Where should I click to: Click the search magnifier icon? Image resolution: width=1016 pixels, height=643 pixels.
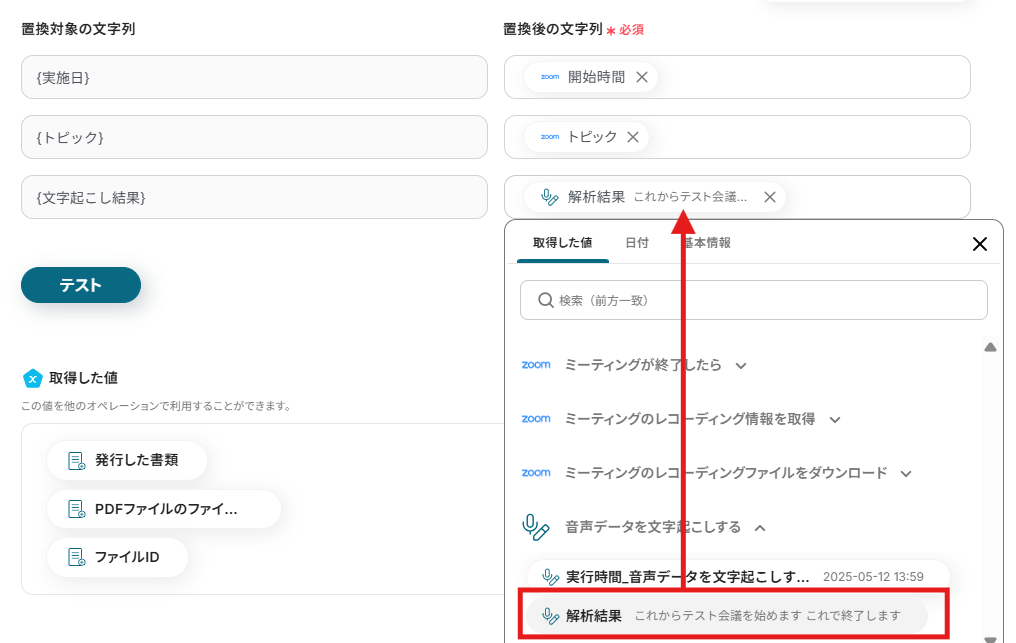[546, 300]
